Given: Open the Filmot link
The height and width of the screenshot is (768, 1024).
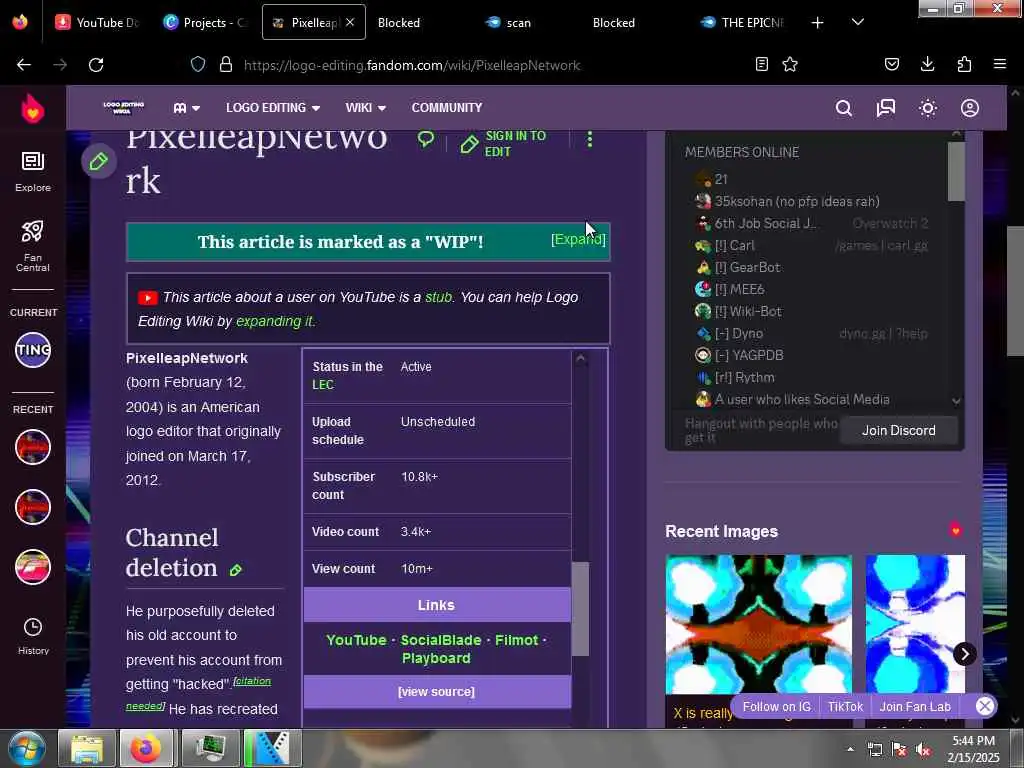Looking at the screenshot, I should click(x=517, y=640).
